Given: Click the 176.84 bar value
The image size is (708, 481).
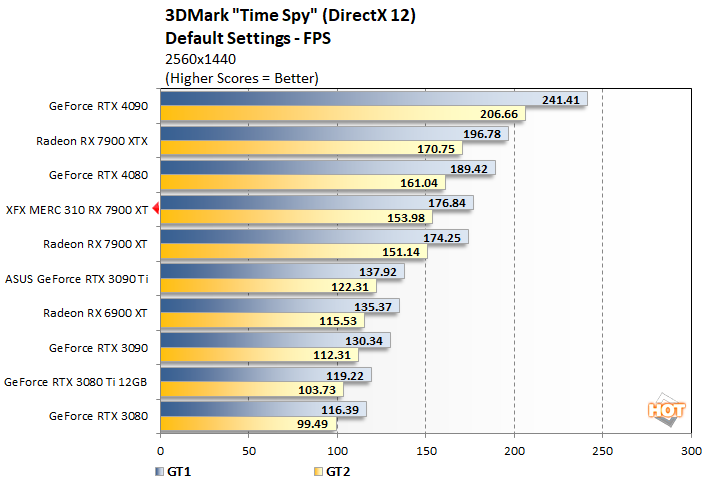Looking at the screenshot, I should click(x=447, y=203).
